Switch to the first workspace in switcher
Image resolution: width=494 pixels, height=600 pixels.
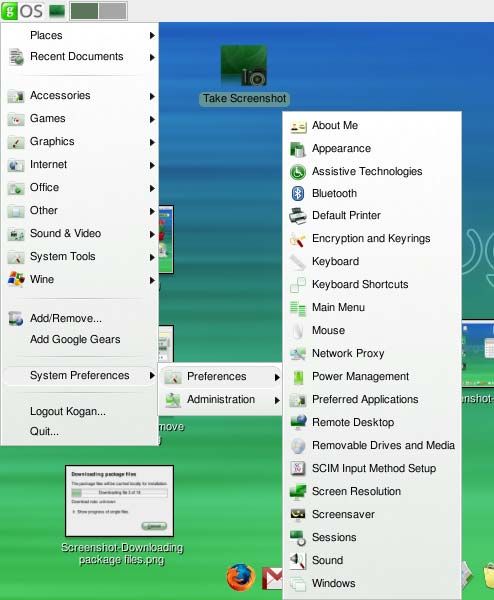pyautogui.click(x=84, y=11)
